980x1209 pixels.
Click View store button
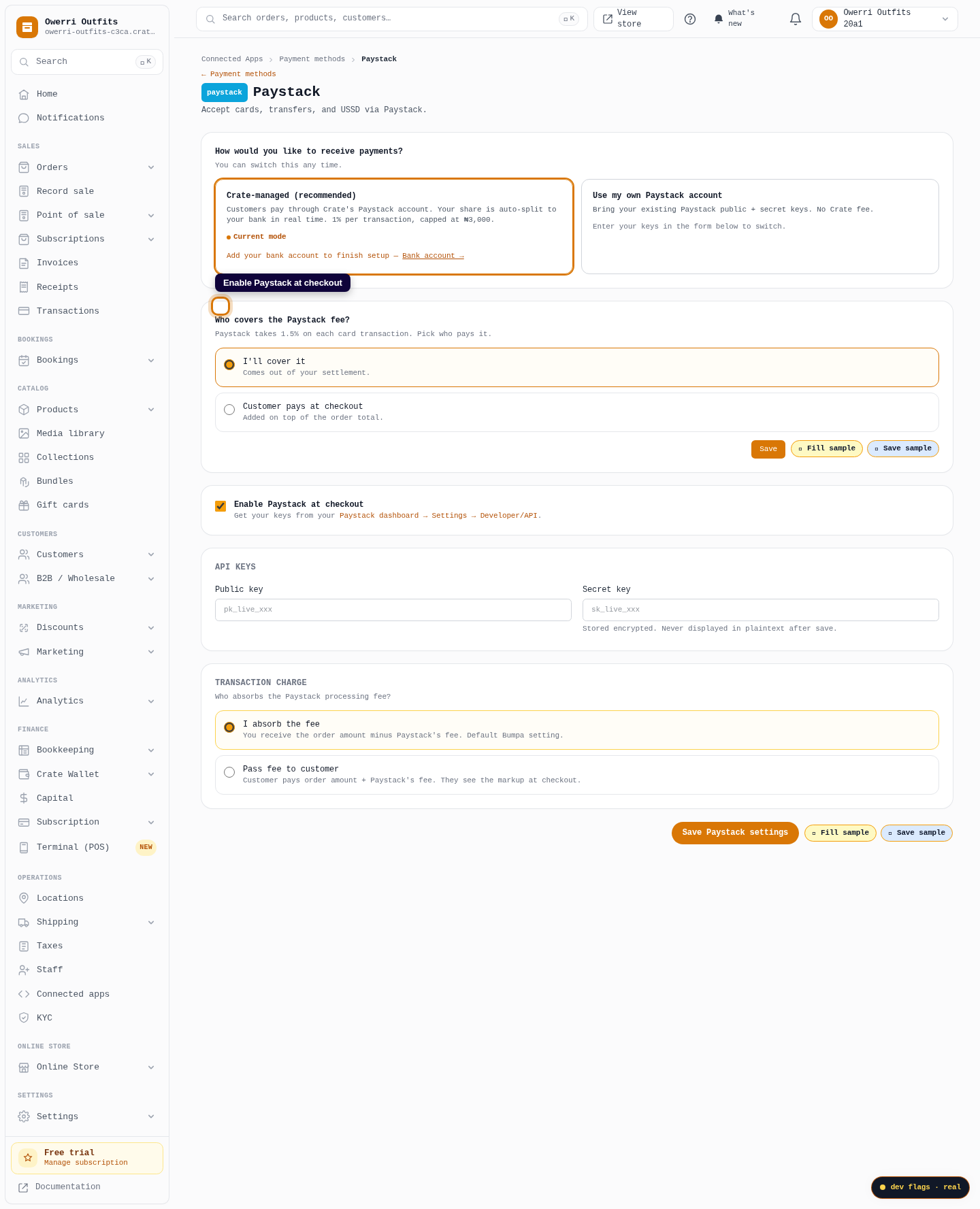[x=634, y=19]
